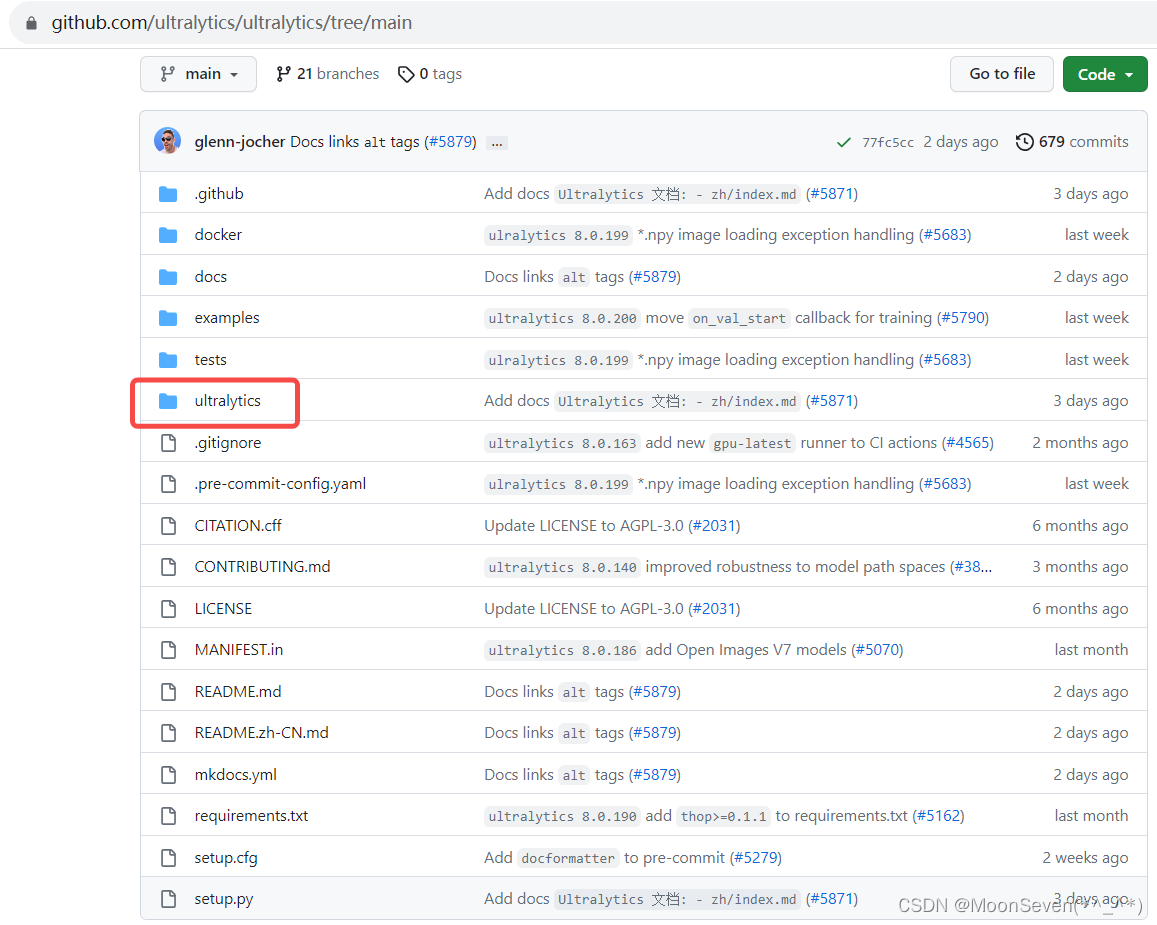1157x925 pixels.
Task: Open PR #5162 link in requirements.txt row
Action: [939, 816]
